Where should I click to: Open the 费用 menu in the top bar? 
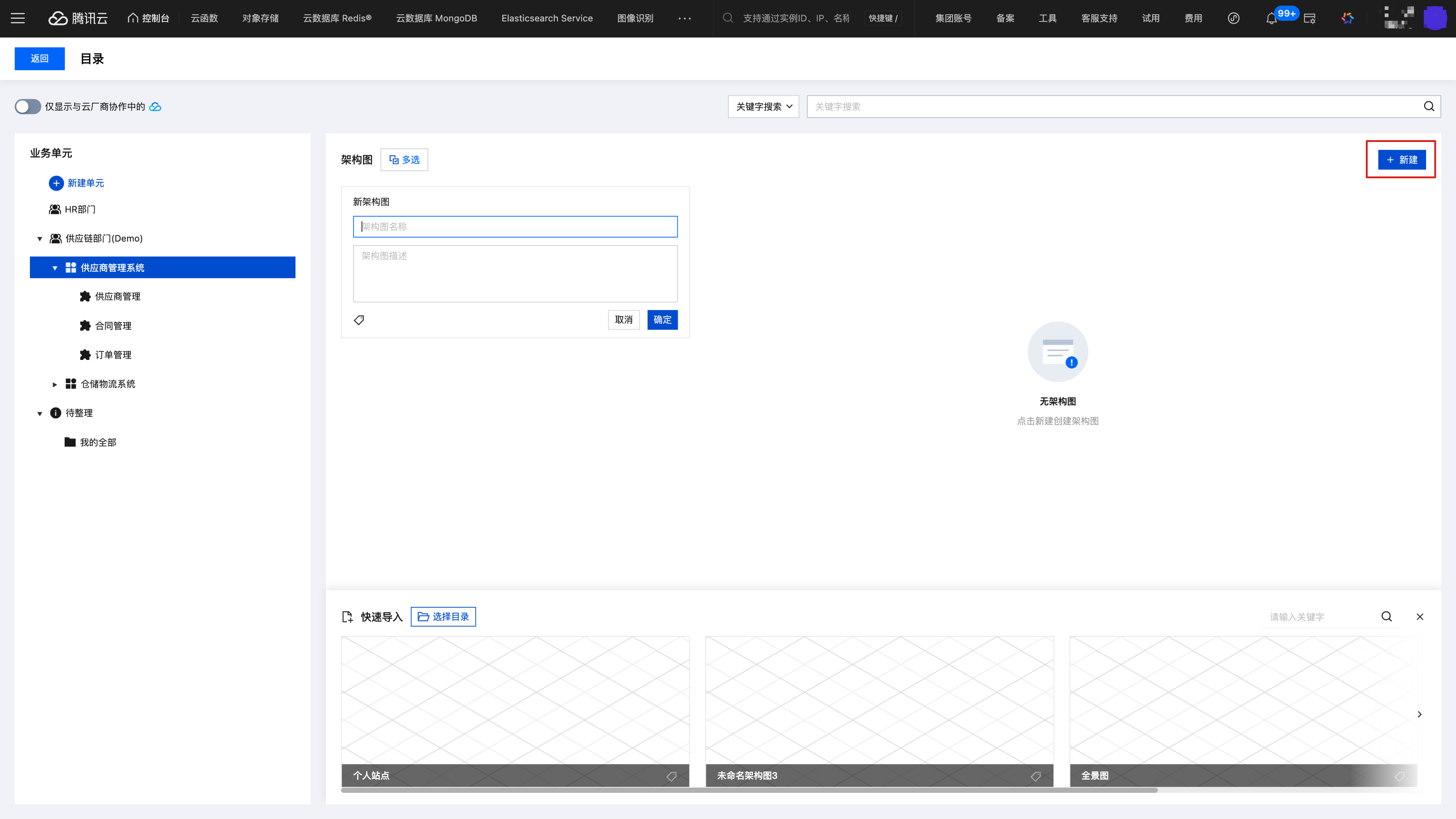1193,18
